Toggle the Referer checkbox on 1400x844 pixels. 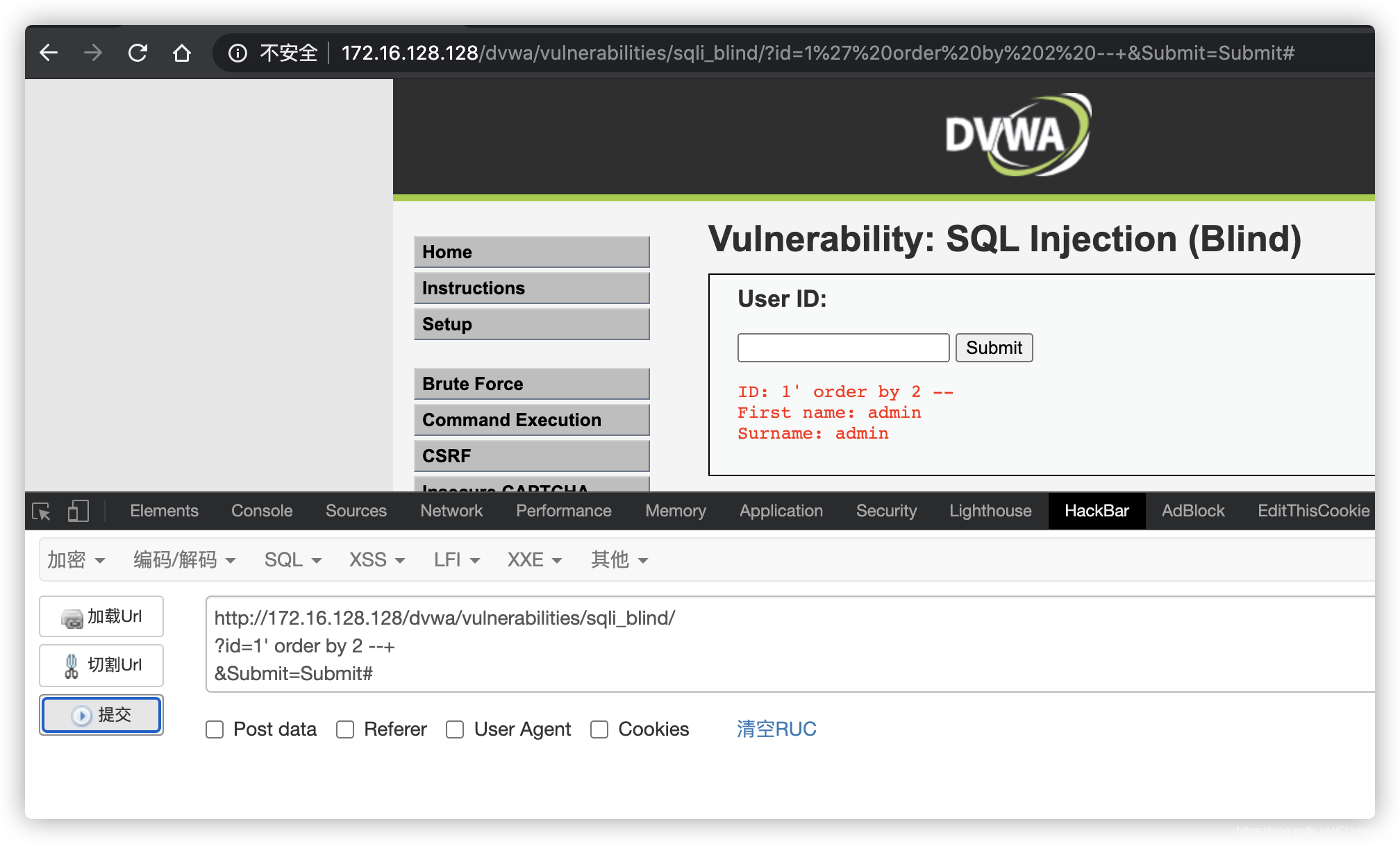(x=348, y=728)
